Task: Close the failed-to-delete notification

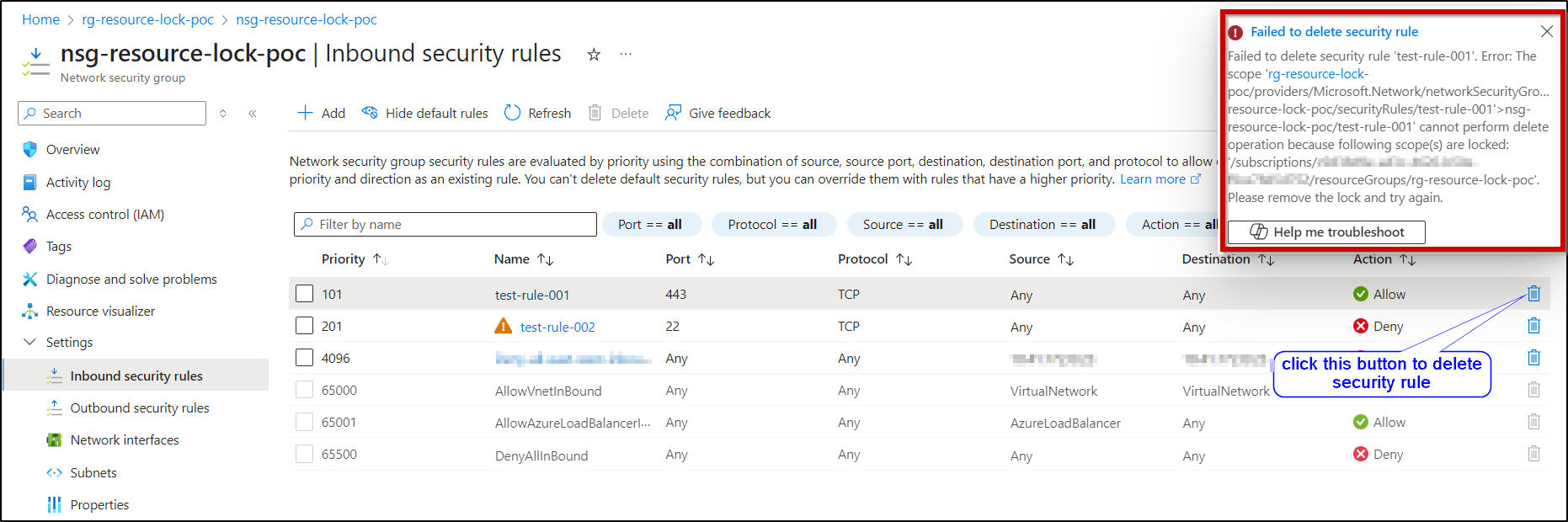Action: 1547,31
